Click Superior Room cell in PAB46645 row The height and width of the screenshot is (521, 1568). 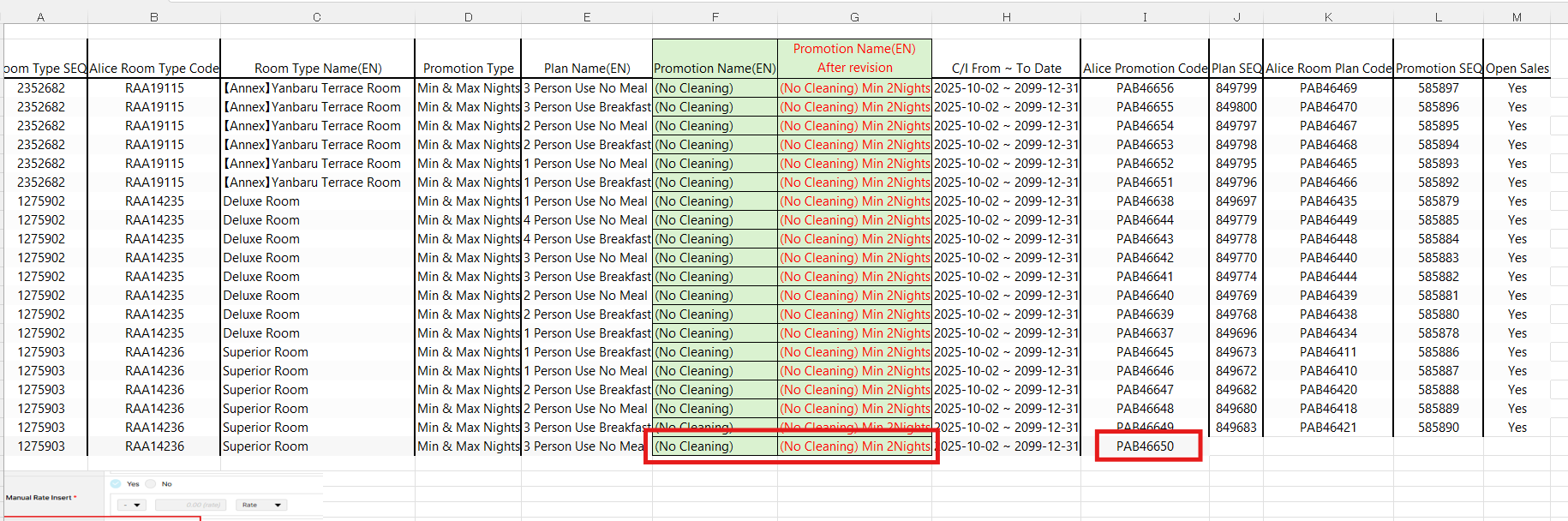click(318, 352)
